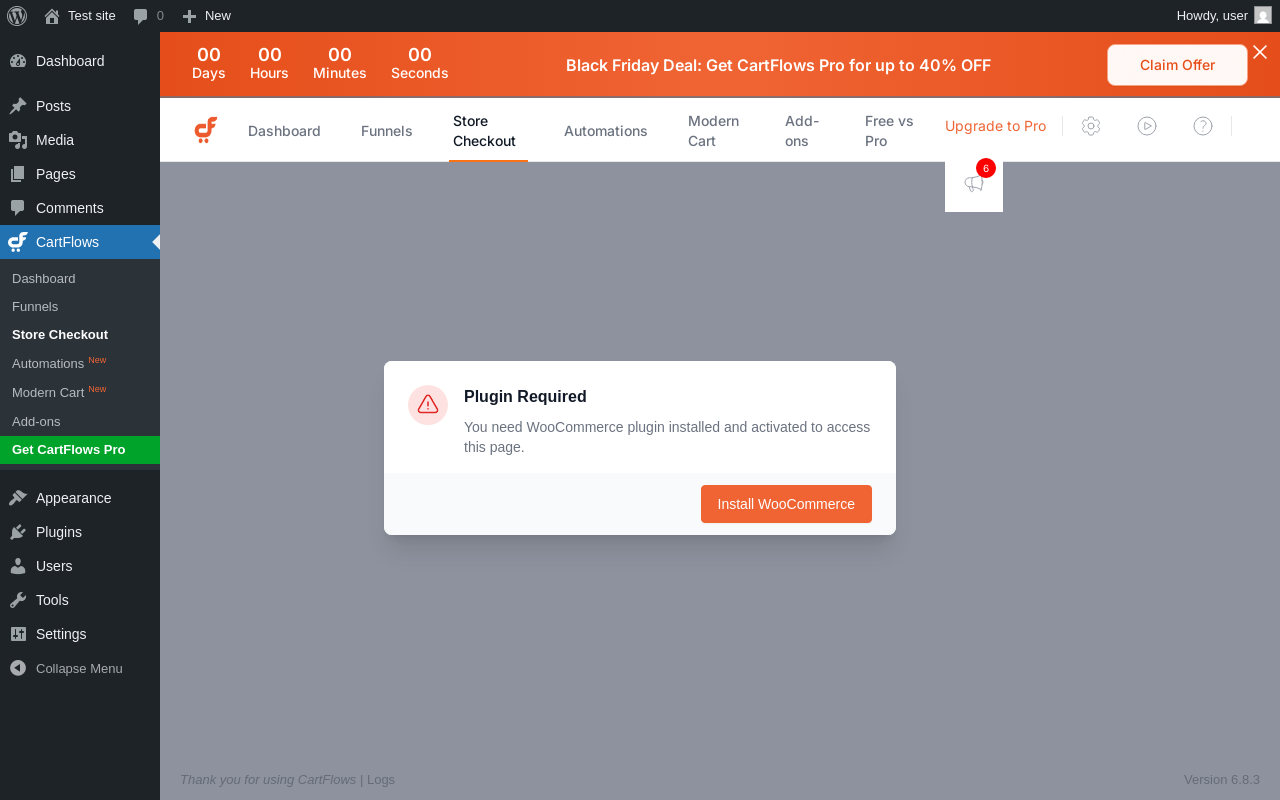This screenshot has height=800, width=1280.
Task: Click the Appearance paintbrush icon
Action: point(18,498)
